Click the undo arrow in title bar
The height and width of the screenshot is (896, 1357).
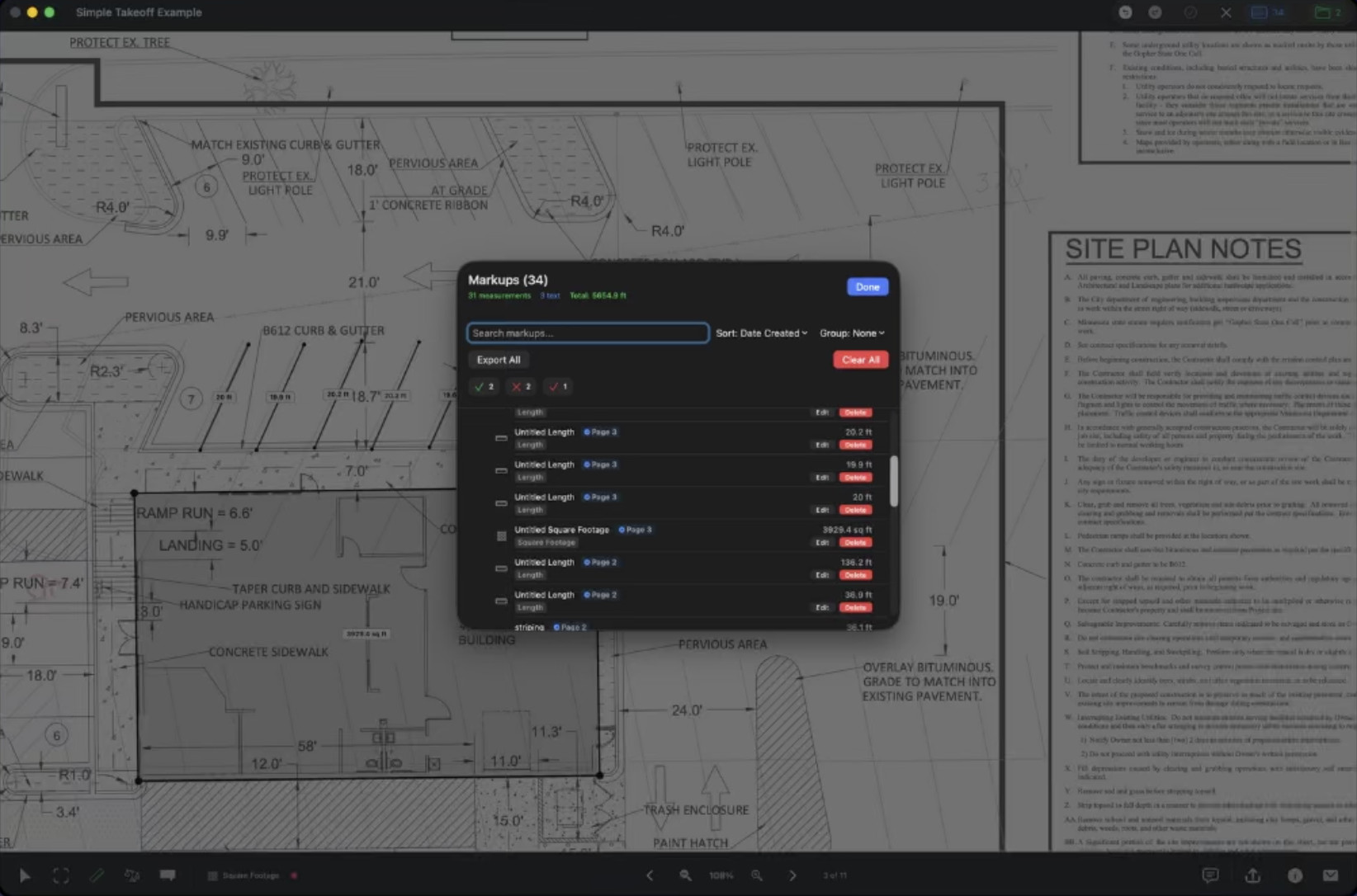point(1125,12)
